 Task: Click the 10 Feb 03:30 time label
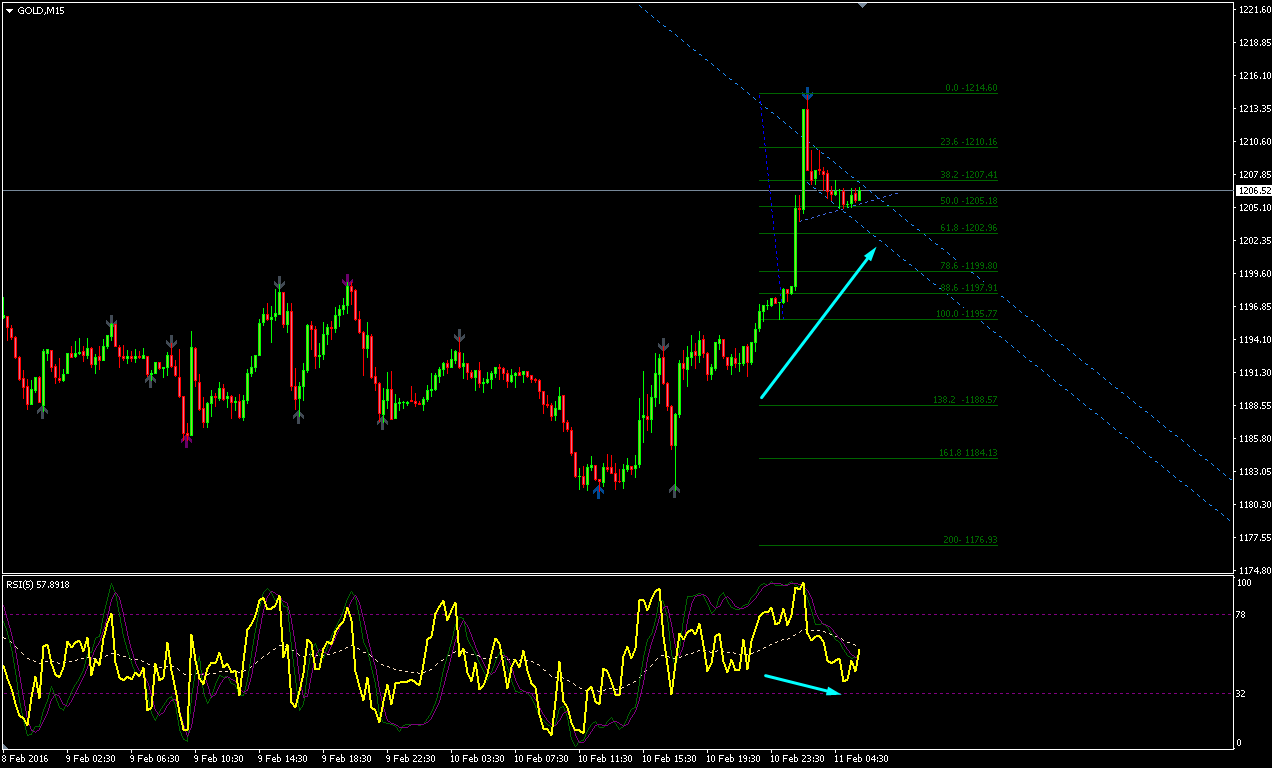477,758
